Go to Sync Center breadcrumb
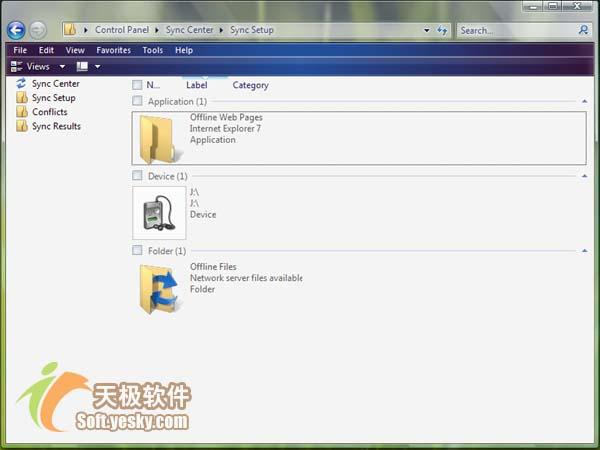Image resolution: width=600 pixels, height=450 pixels. pos(189,30)
